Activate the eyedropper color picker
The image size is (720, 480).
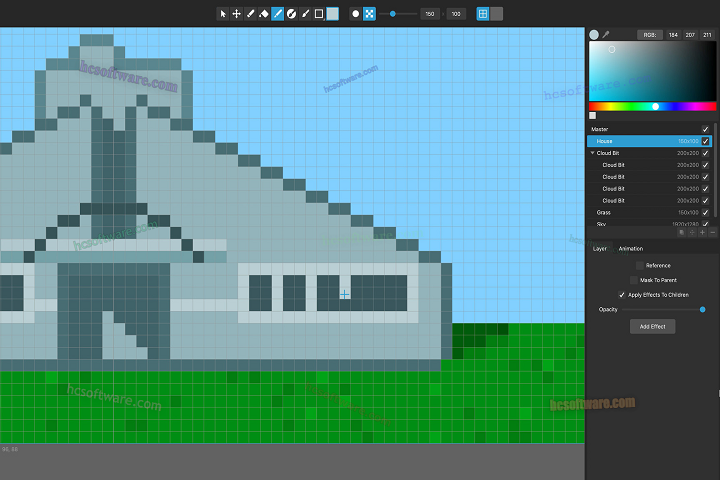(x=606, y=34)
